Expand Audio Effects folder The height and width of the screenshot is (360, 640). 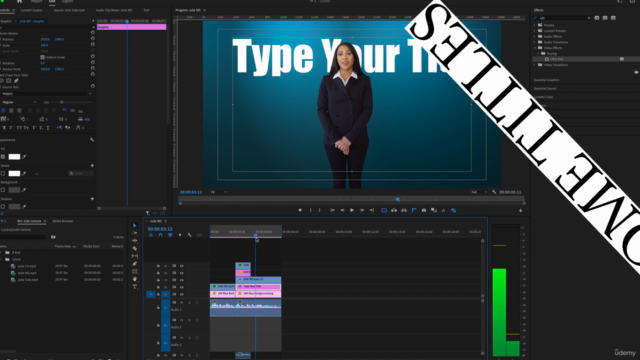[535, 36]
